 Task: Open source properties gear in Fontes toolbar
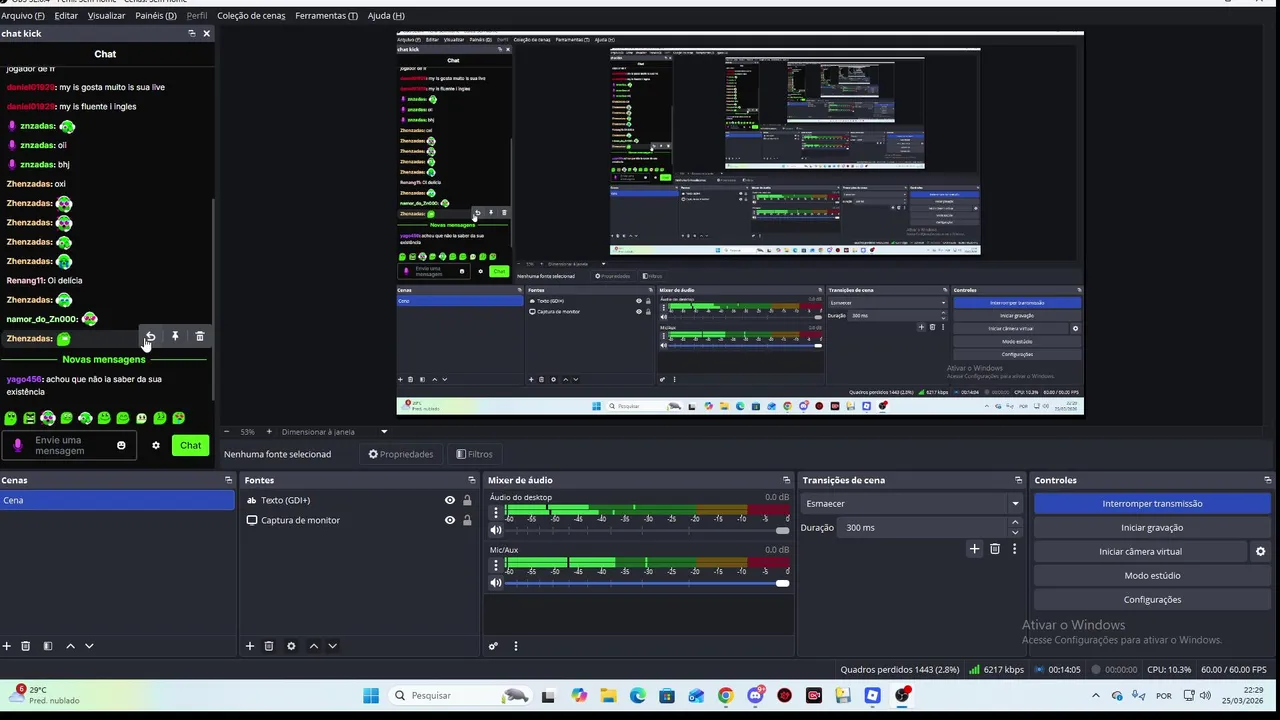(291, 646)
